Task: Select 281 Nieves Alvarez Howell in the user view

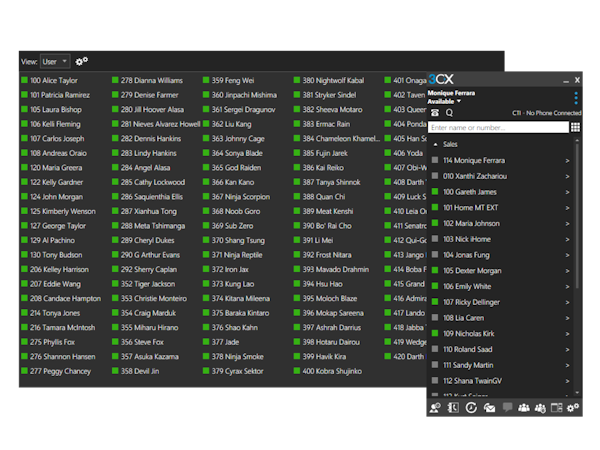Action: pos(156,124)
